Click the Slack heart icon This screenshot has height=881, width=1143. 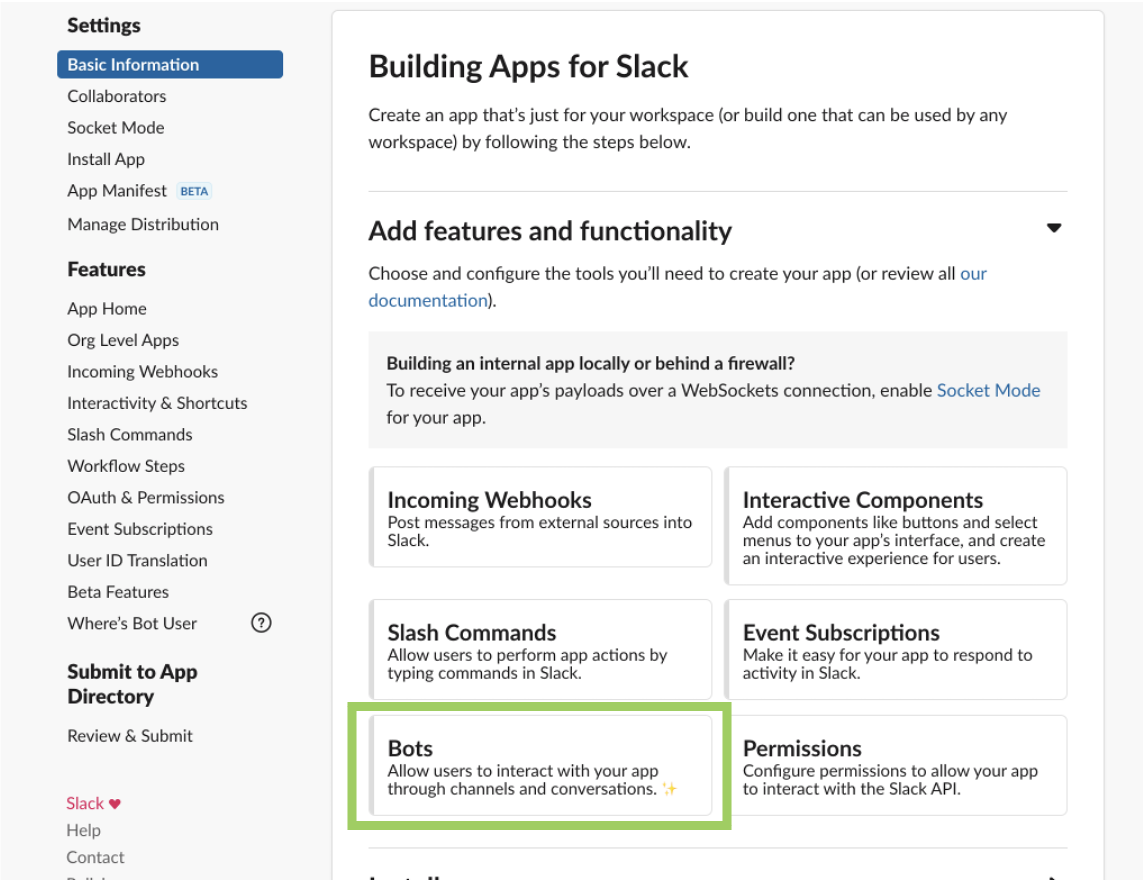115,804
